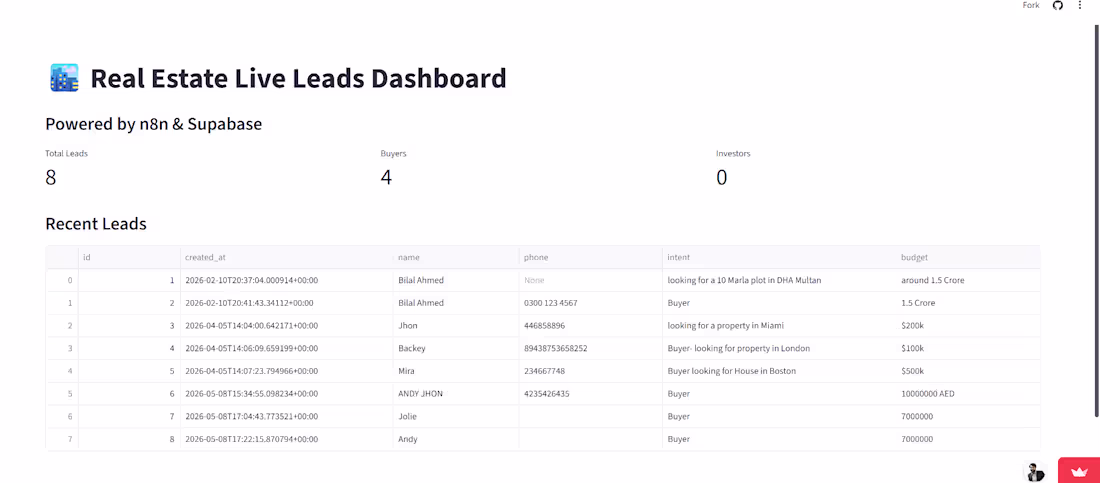This screenshot has height=483, width=1100.
Task: Click the Fork link
Action: pos(1031,6)
